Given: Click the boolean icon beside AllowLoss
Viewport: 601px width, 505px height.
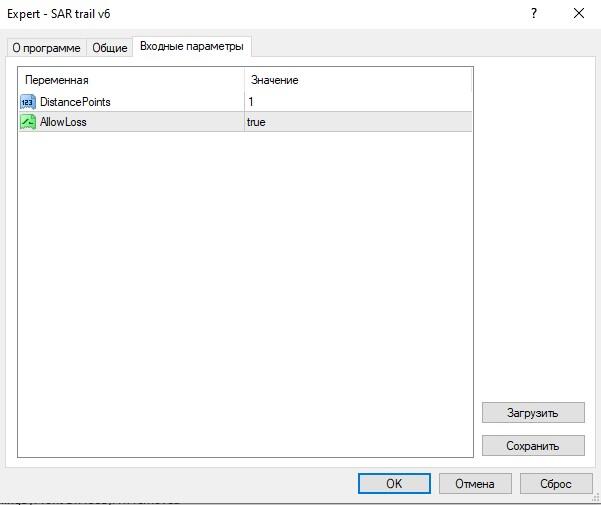Looking at the screenshot, I should 28,122.
